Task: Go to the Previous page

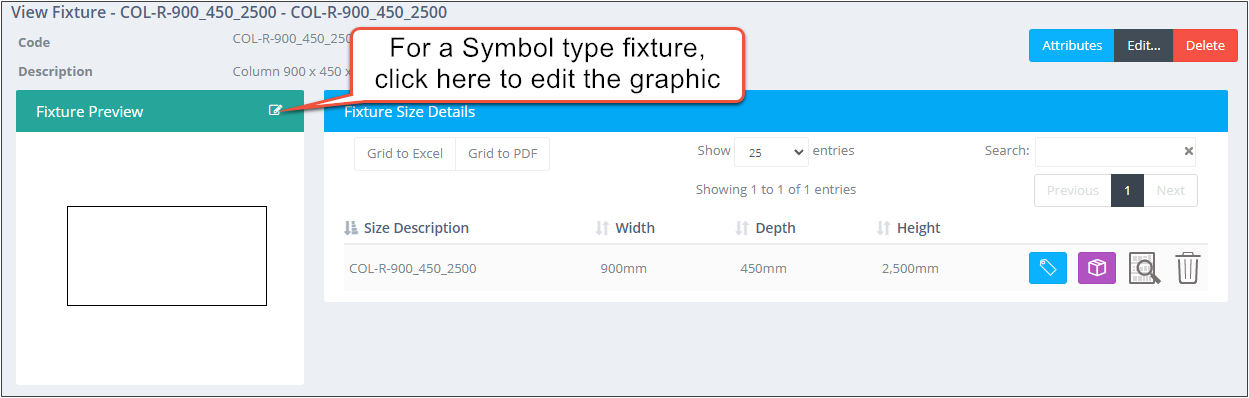Action: point(1073,190)
